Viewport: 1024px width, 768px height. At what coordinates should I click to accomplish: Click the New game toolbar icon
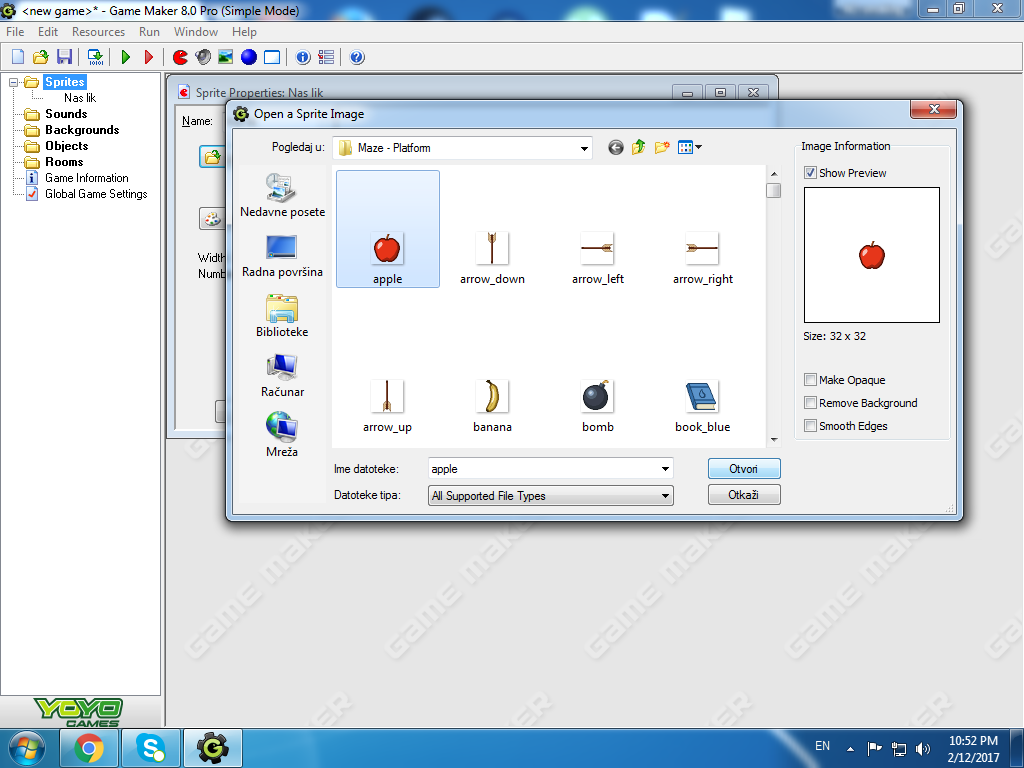(x=18, y=57)
